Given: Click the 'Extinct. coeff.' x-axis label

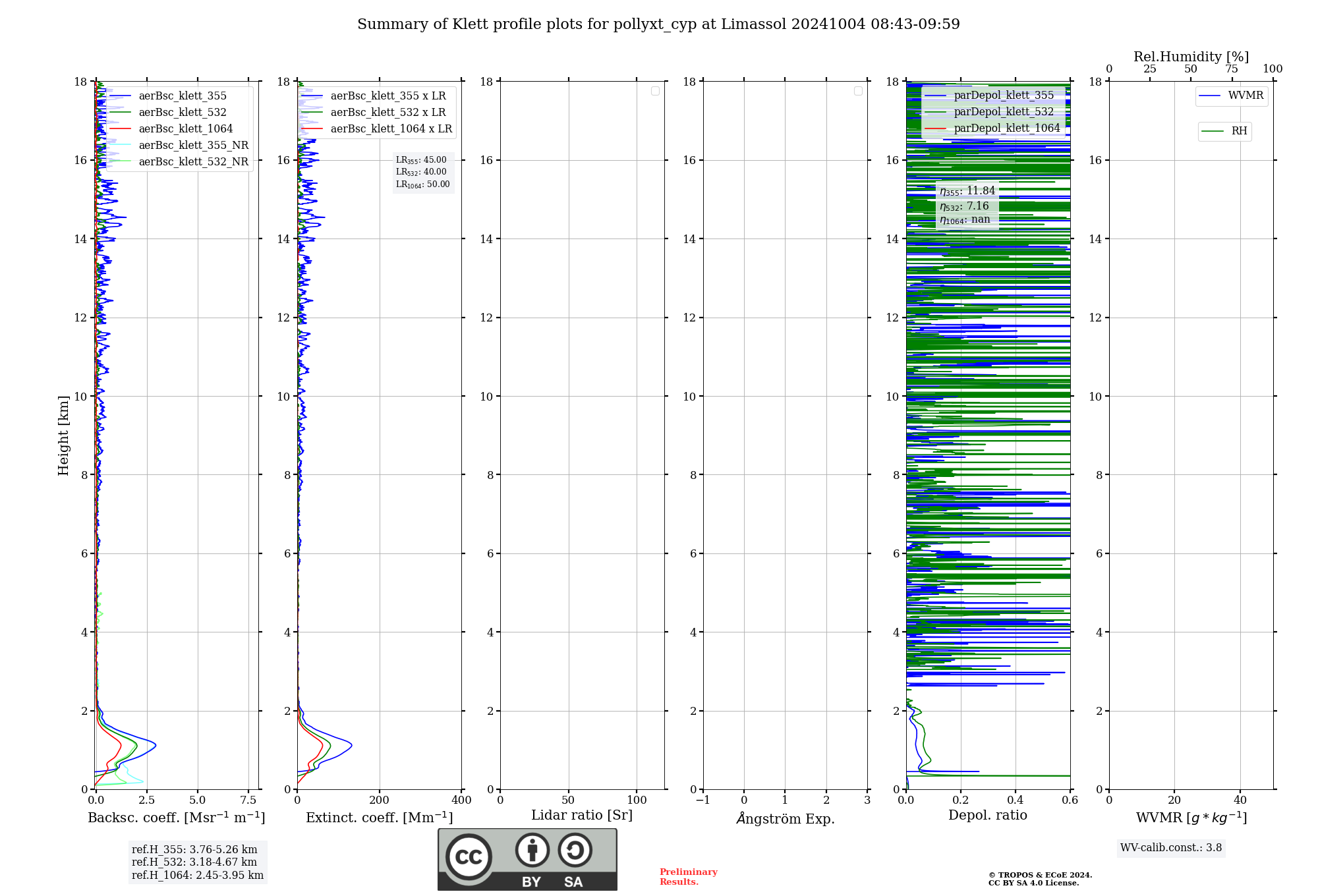Looking at the screenshot, I should (380, 818).
